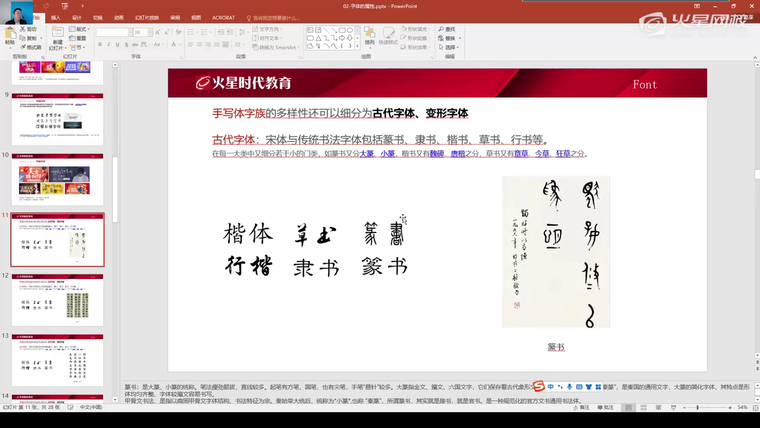
Task: Click the Bold formatting icon
Action: coord(100,46)
